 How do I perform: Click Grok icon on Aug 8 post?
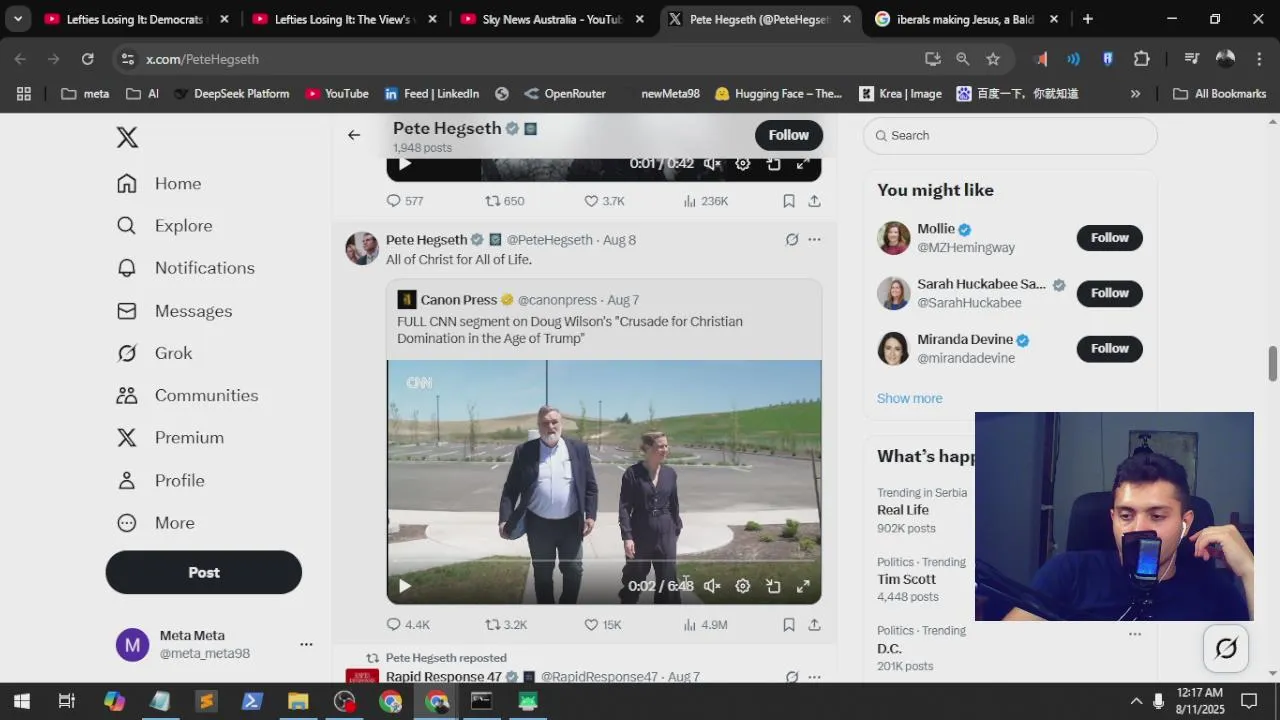point(792,239)
